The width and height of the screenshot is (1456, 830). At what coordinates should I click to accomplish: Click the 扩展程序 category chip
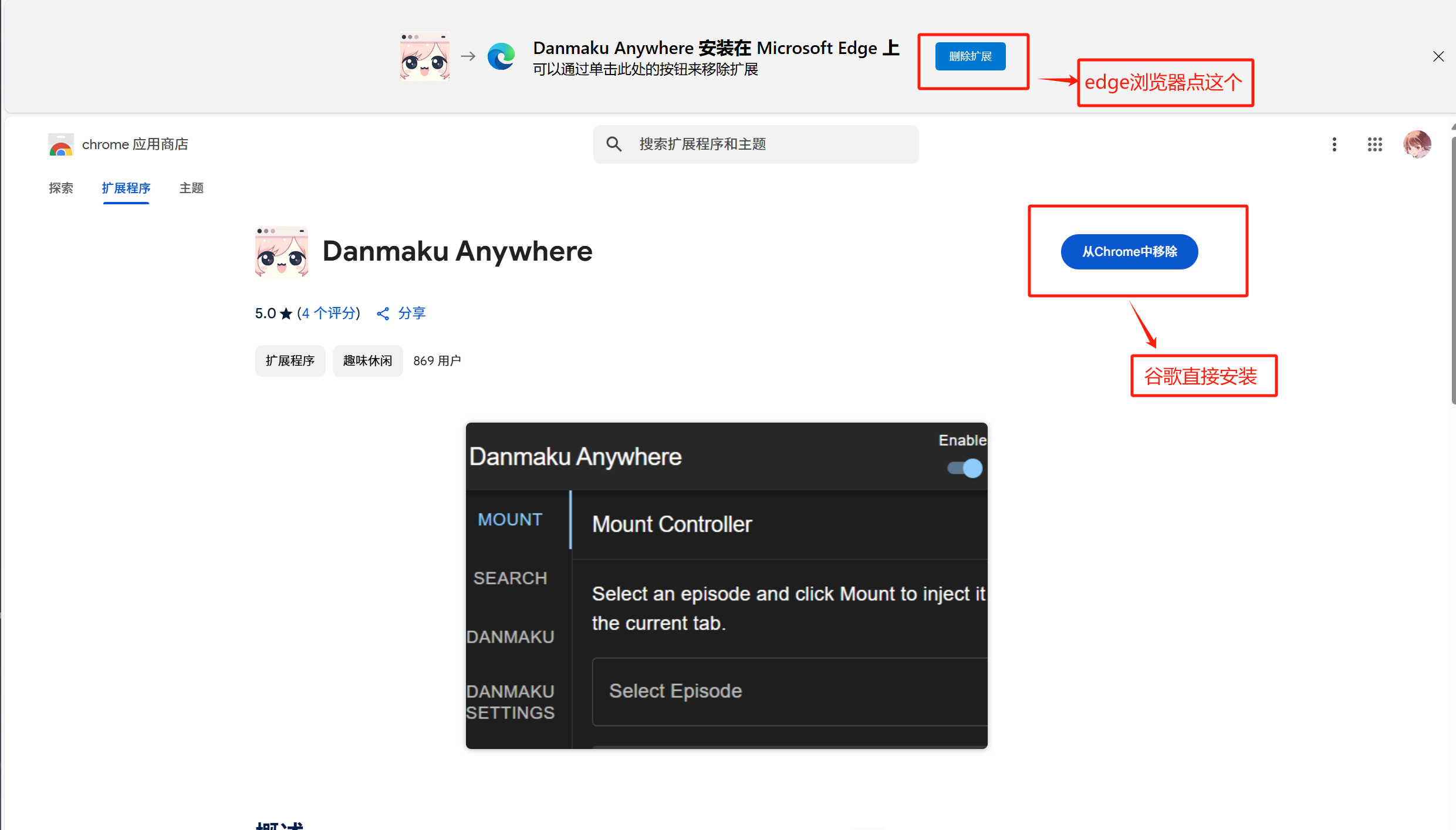point(290,360)
